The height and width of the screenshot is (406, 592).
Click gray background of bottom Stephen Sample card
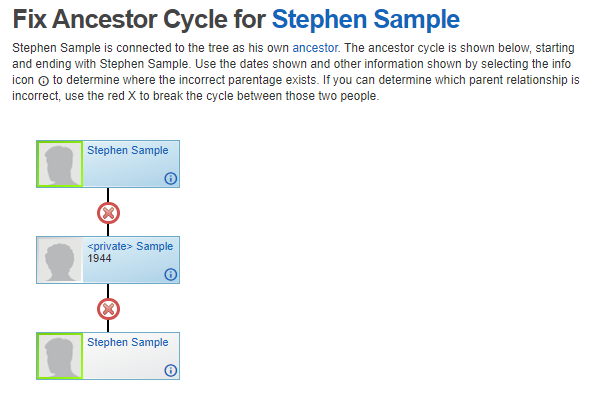click(125, 362)
